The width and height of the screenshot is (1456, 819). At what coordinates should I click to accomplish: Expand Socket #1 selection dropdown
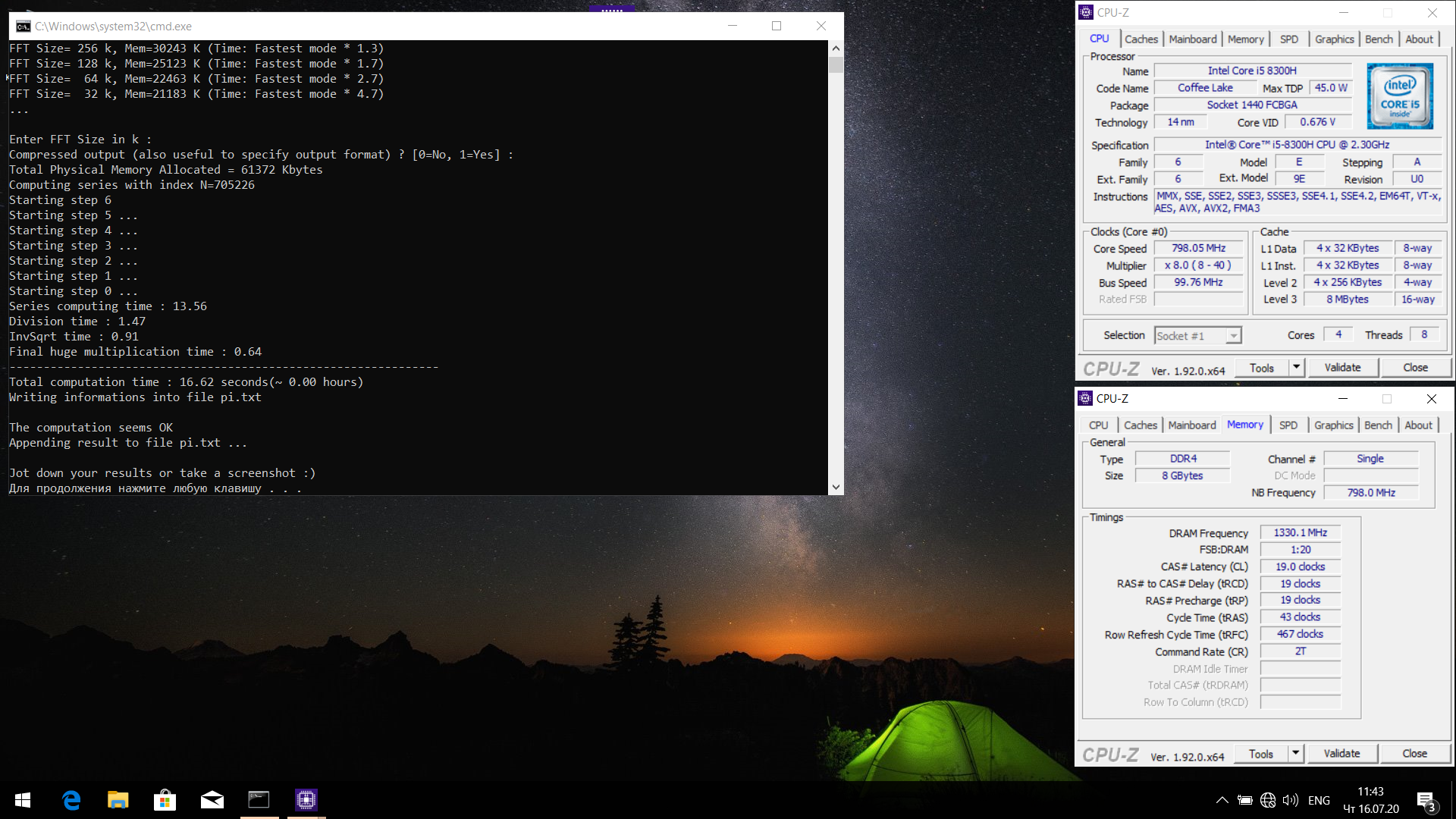(1234, 335)
